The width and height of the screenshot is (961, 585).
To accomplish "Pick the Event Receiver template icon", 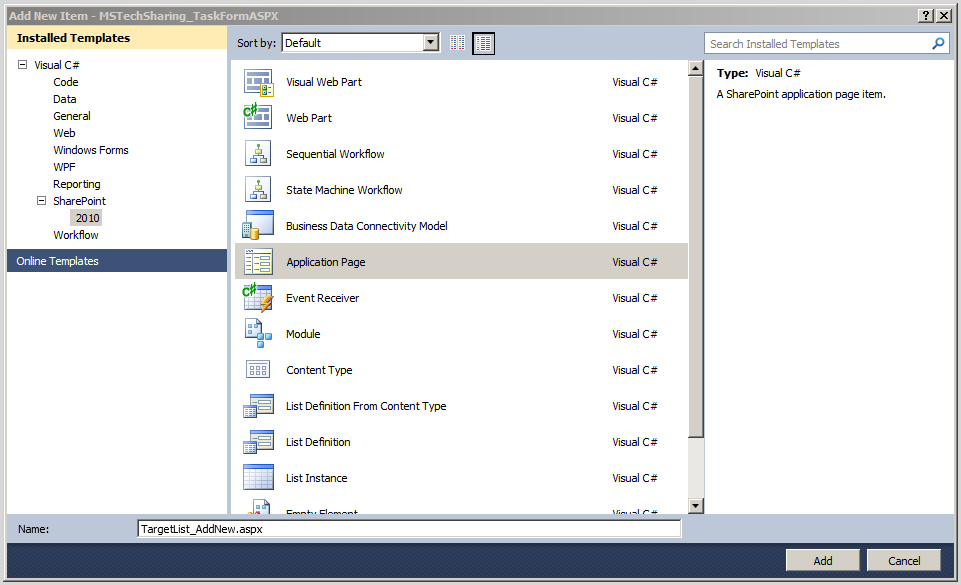I will click(258, 297).
